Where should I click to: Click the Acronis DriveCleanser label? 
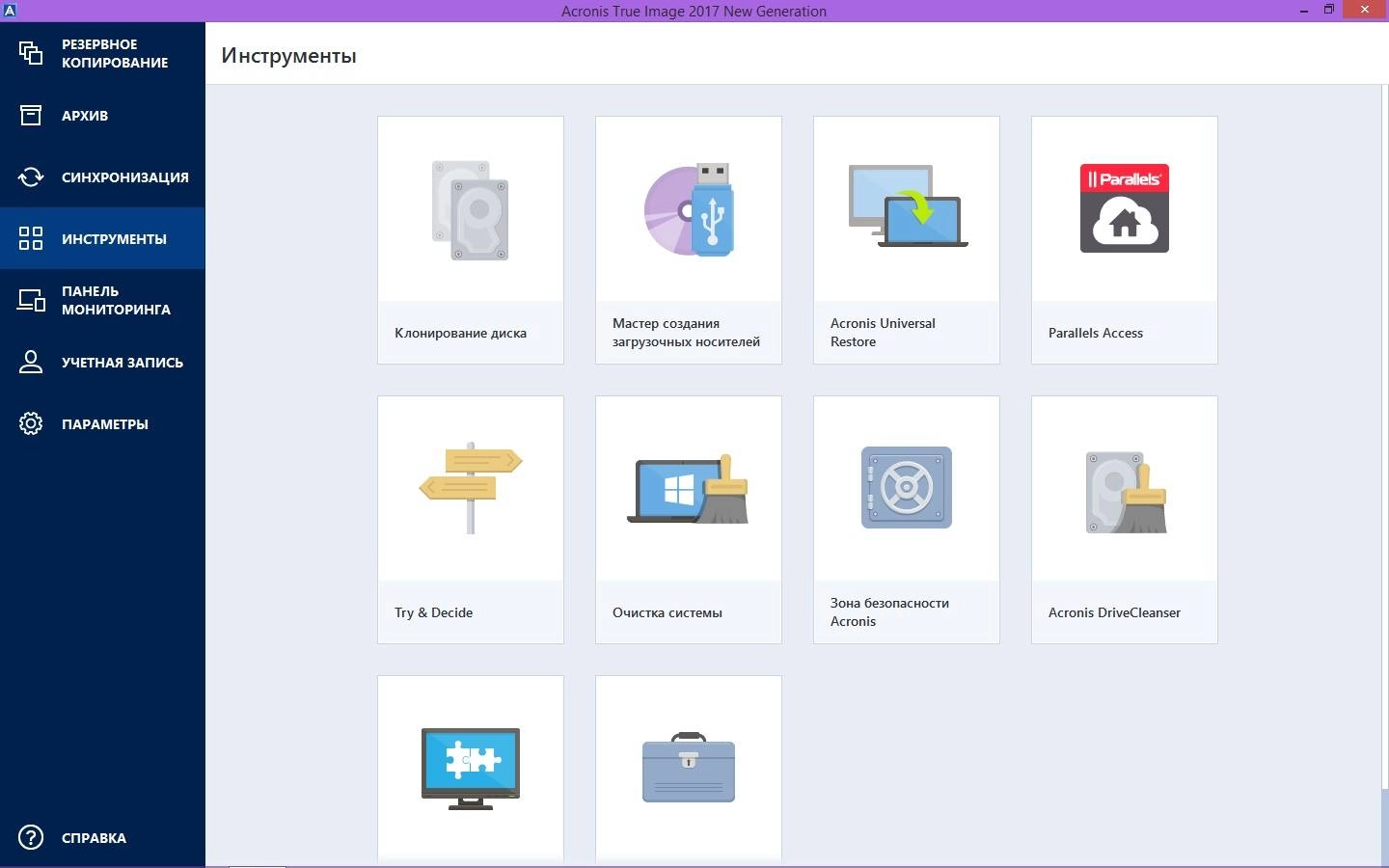[x=1114, y=612]
